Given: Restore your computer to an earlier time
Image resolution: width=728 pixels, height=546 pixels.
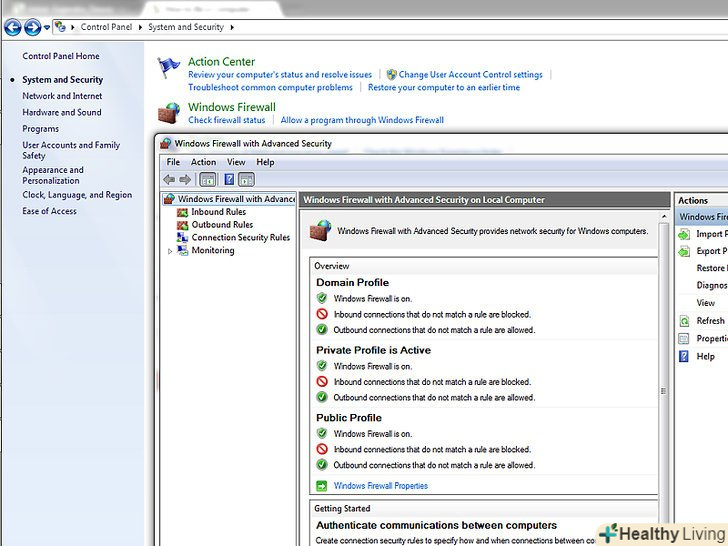Looking at the screenshot, I should 444,87.
